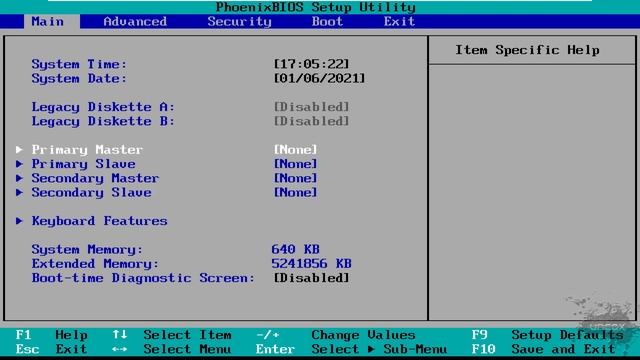This screenshot has height=360, width=640.
Task: Open the Security menu tab
Action: (x=240, y=22)
